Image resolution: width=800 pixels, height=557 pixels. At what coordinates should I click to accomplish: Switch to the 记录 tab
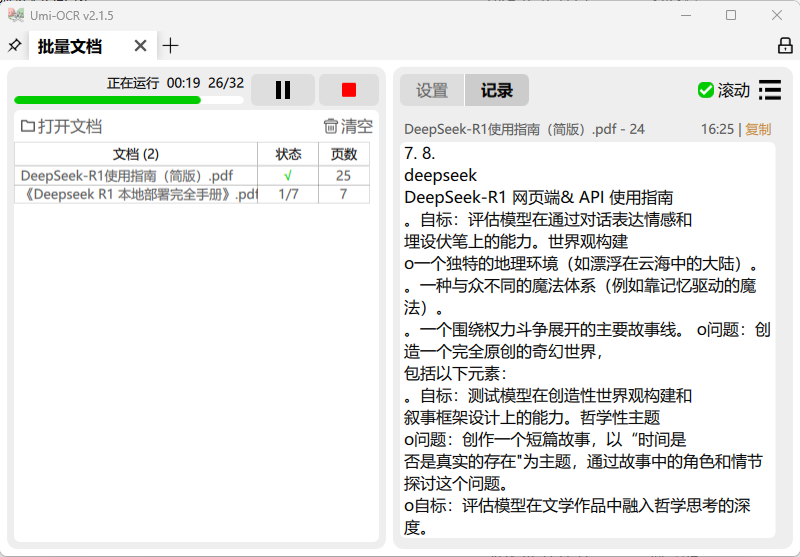(496, 90)
